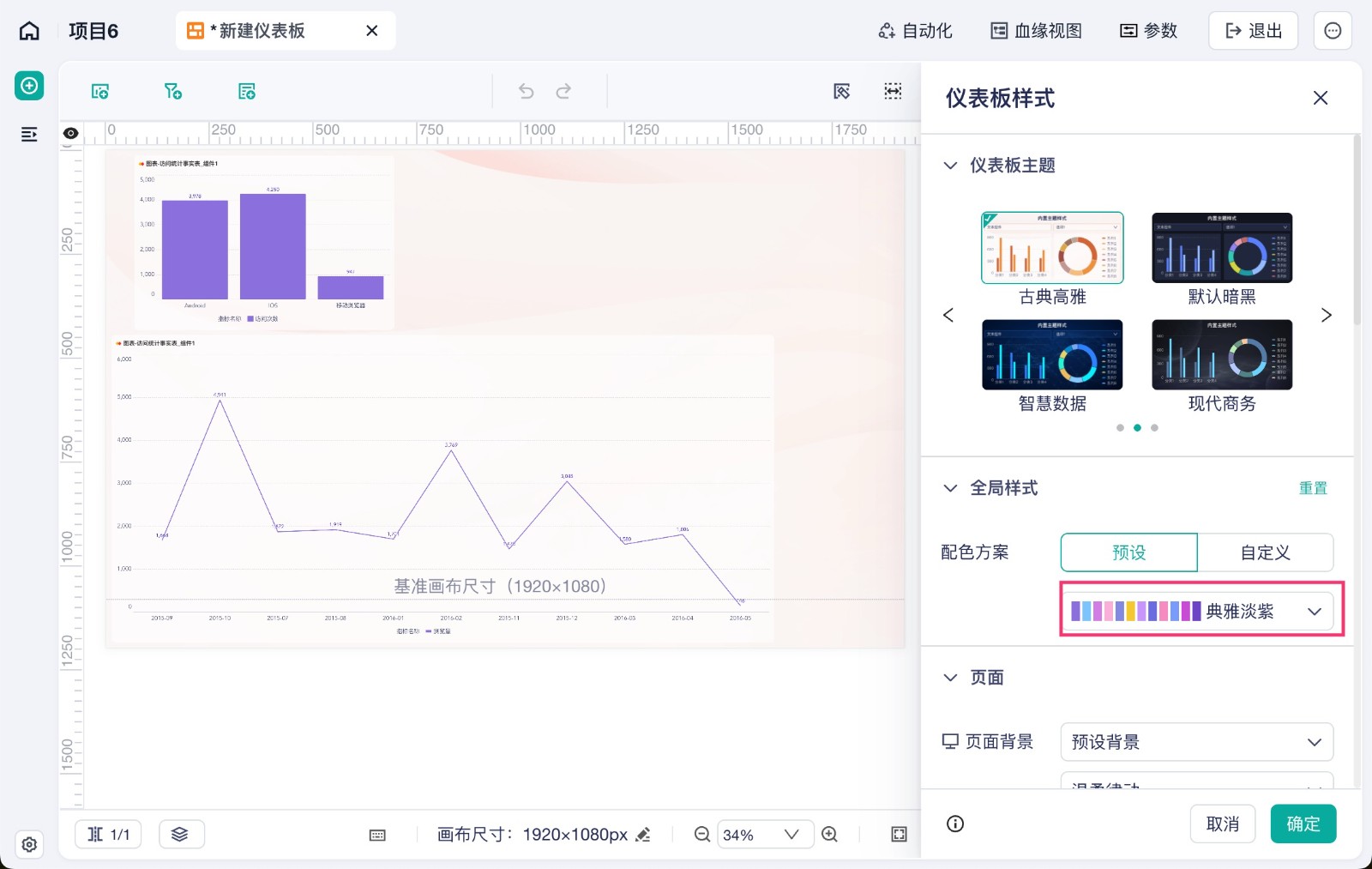
Task: Click the fit-width alignment icon
Action: (x=893, y=91)
